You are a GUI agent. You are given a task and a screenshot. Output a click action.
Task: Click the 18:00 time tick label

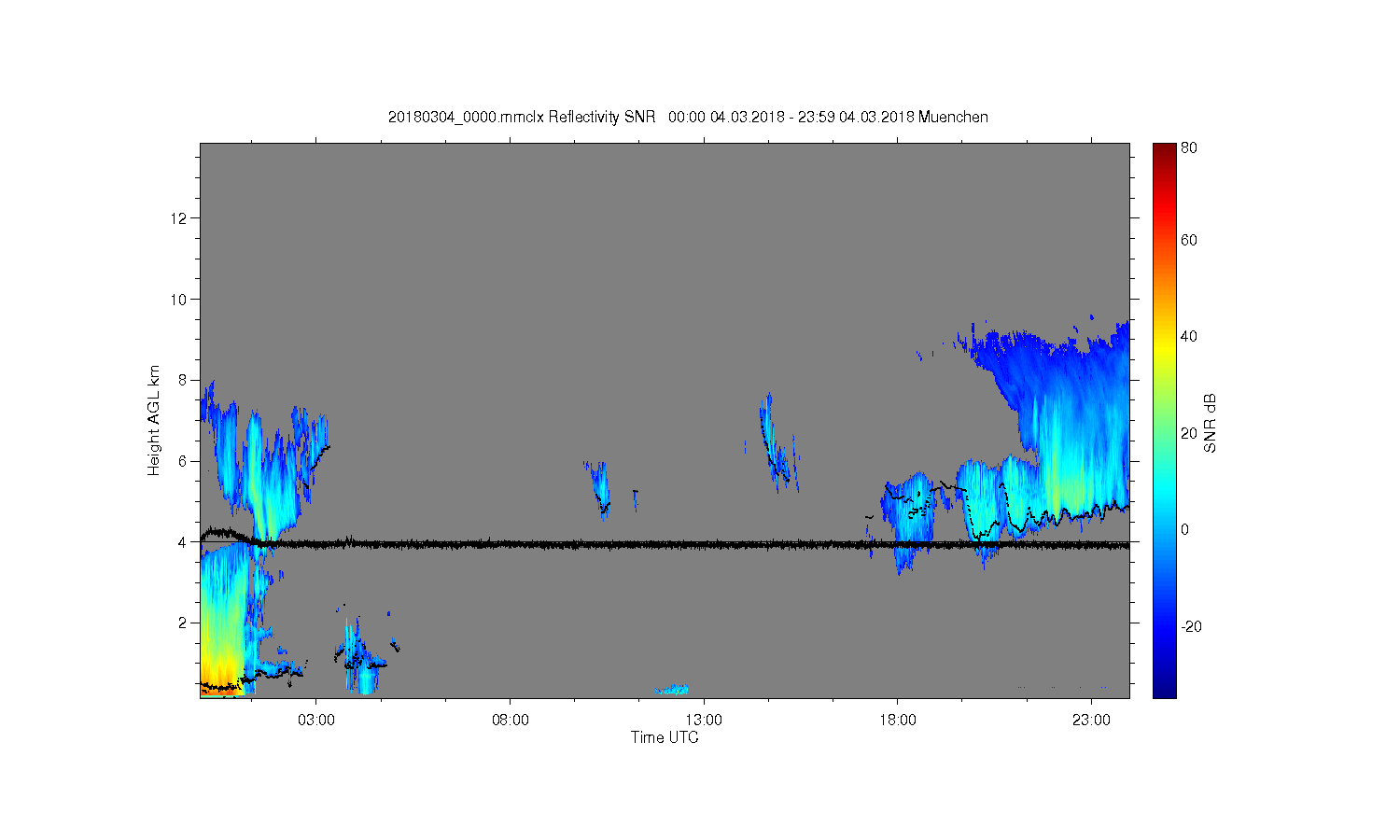pos(898,721)
